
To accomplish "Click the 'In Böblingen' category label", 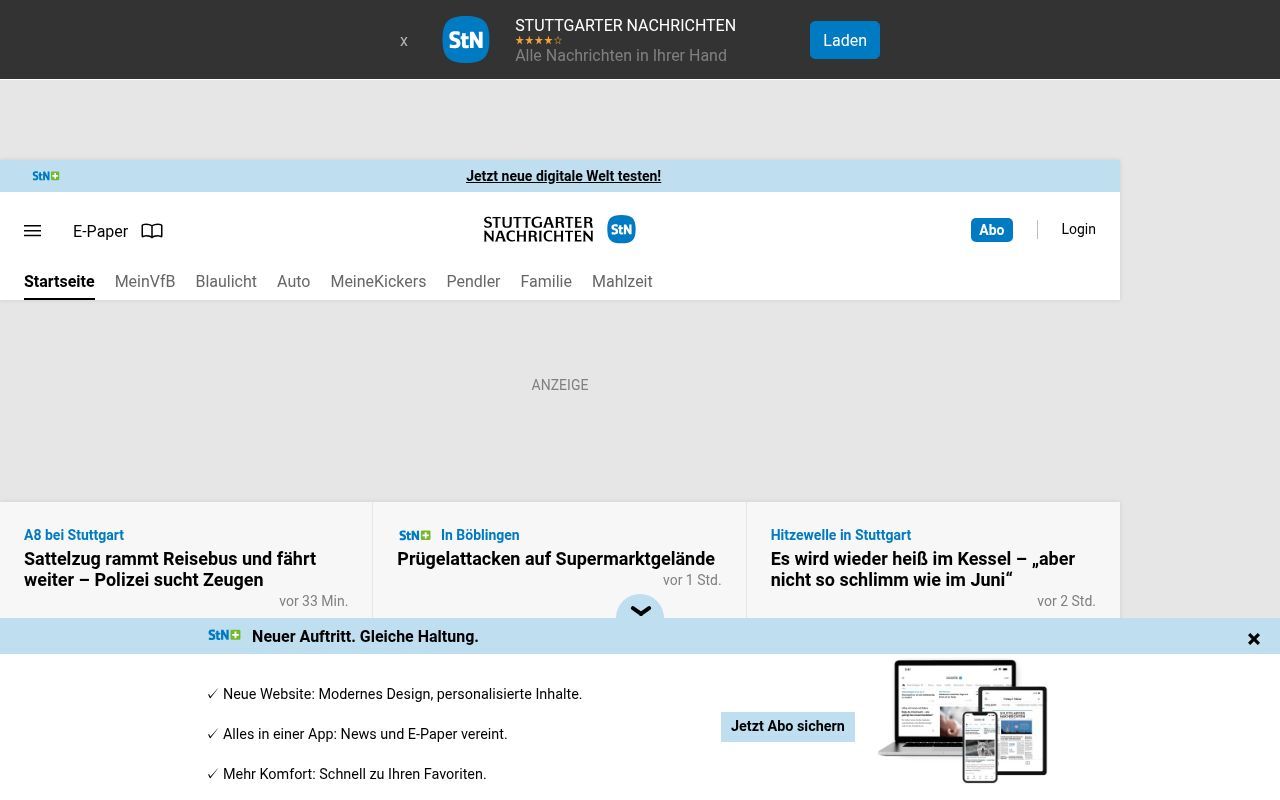I will [x=480, y=535].
